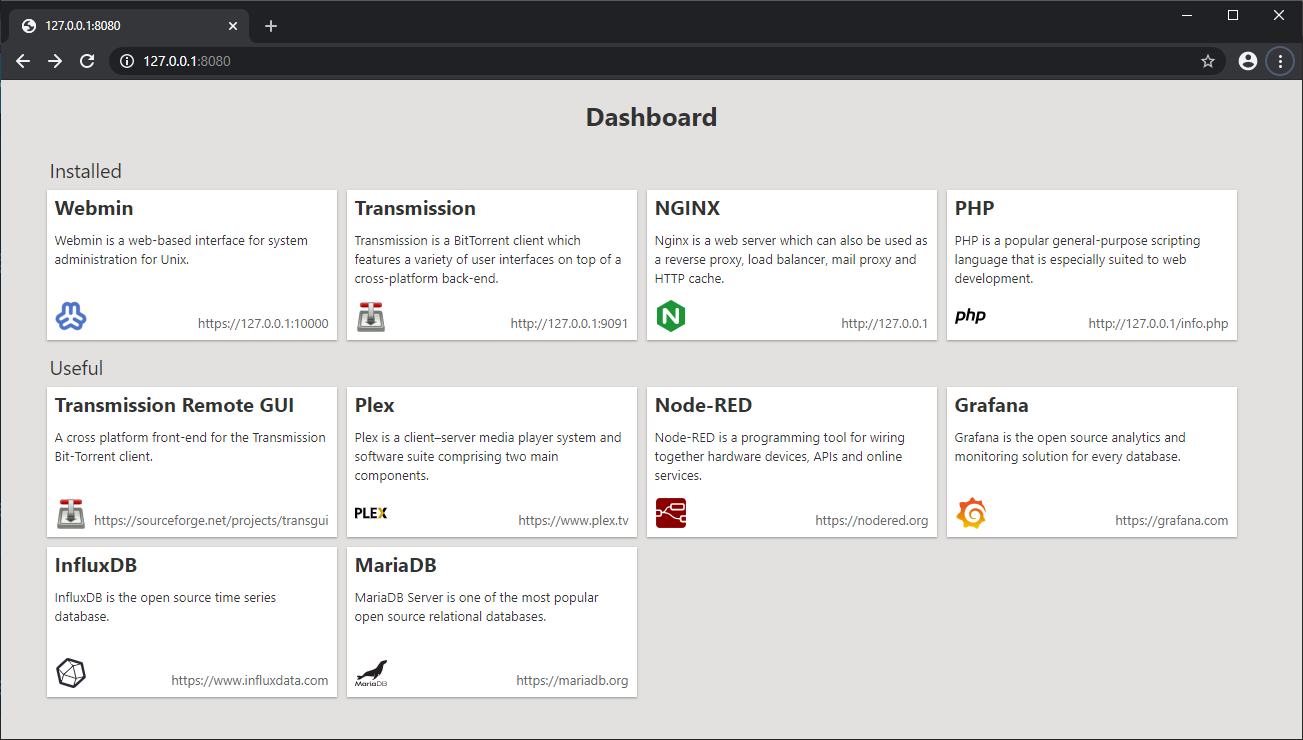This screenshot has width=1303, height=740.
Task: Click the Grafana card title
Action: (x=992, y=405)
